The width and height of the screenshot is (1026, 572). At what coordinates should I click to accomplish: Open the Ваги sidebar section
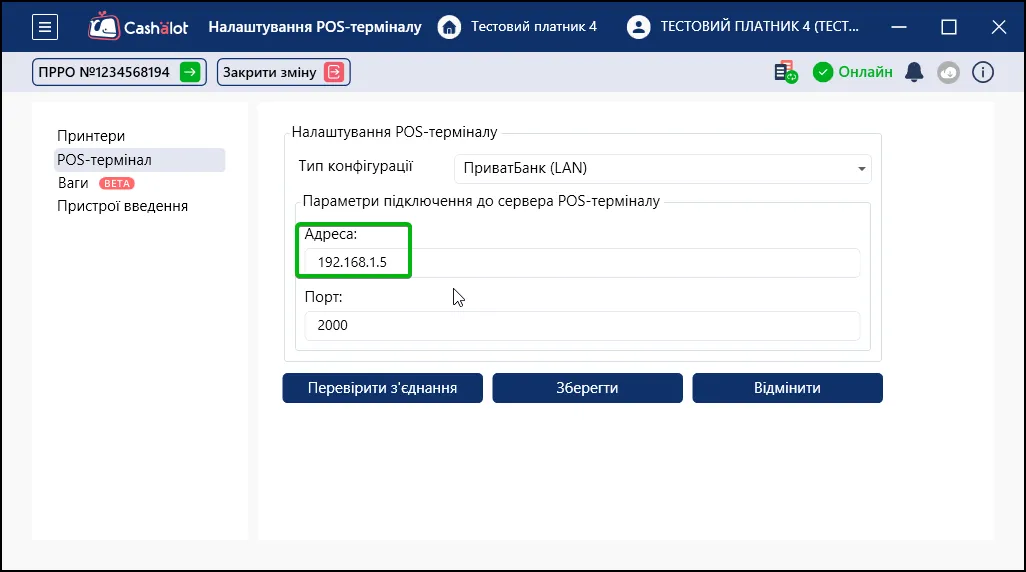pyautogui.click(x=73, y=183)
